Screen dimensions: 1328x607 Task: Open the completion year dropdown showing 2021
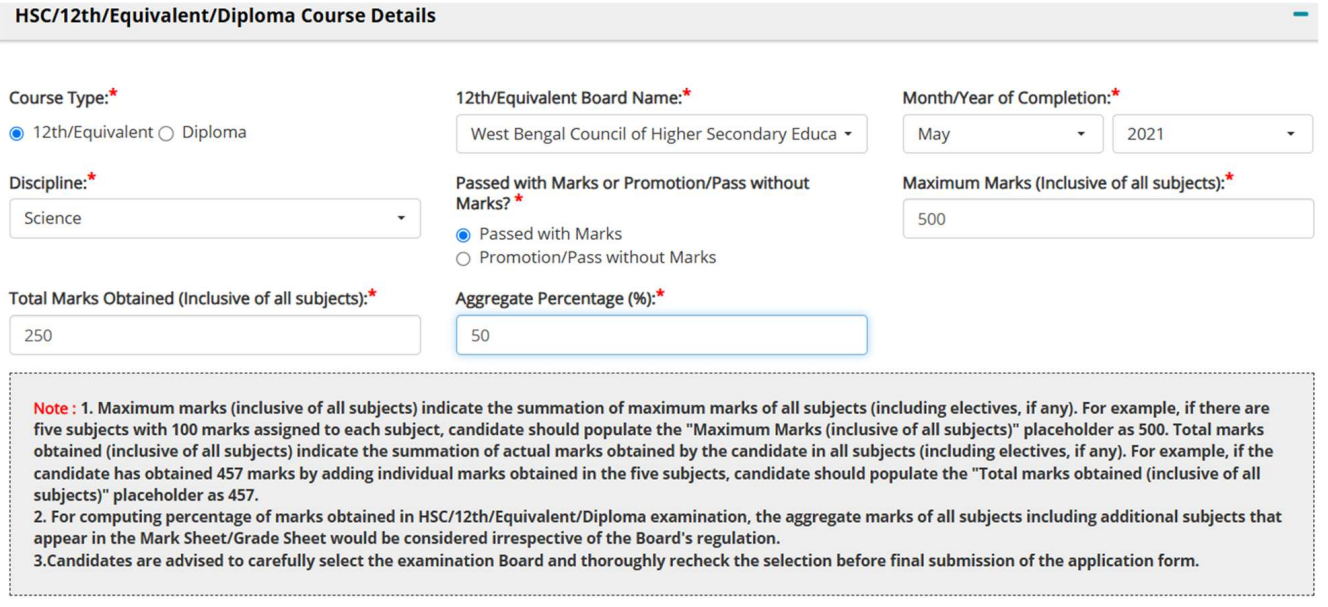(x=1212, y=134)
